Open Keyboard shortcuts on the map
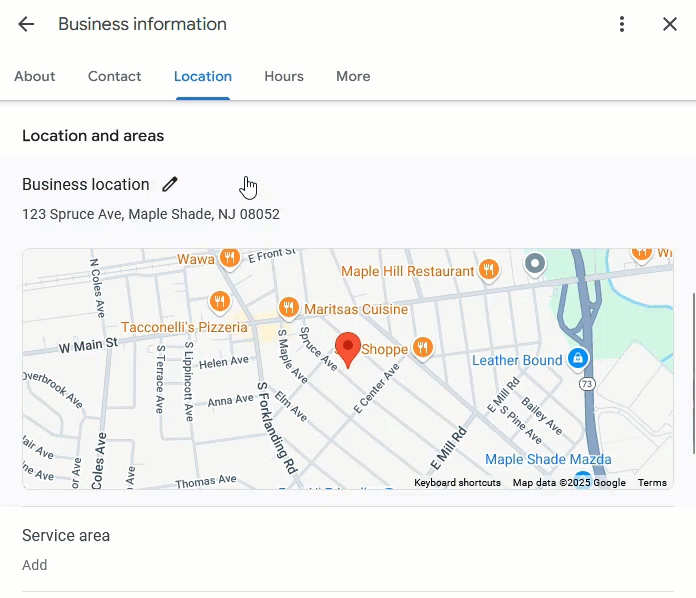This screenshot has height=598, width=696. click(457, 483)
